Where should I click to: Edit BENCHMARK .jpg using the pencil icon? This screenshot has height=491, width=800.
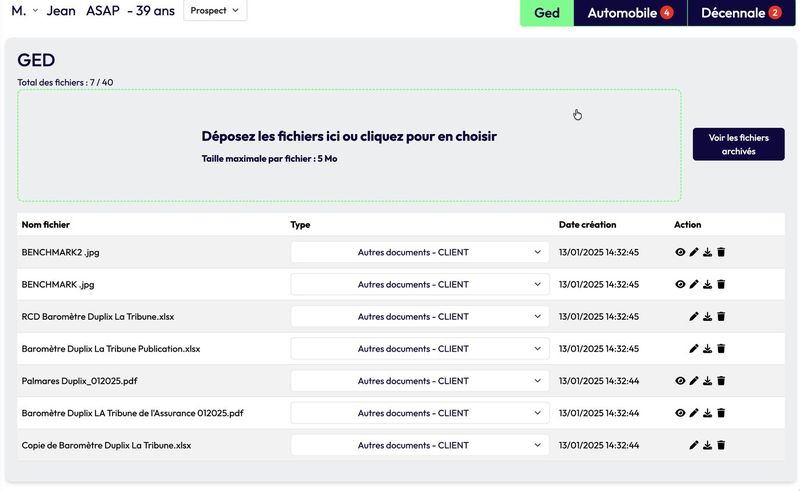(x=694, y=284)
